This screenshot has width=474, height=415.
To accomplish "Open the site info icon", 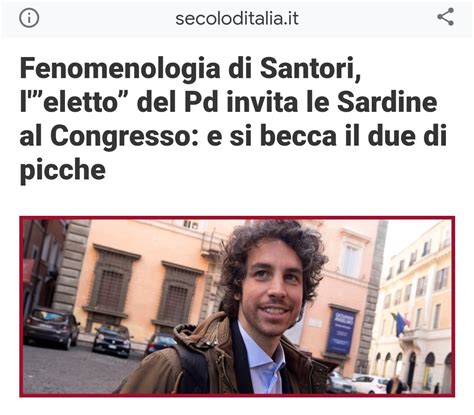I will click(x=29, y=18).
